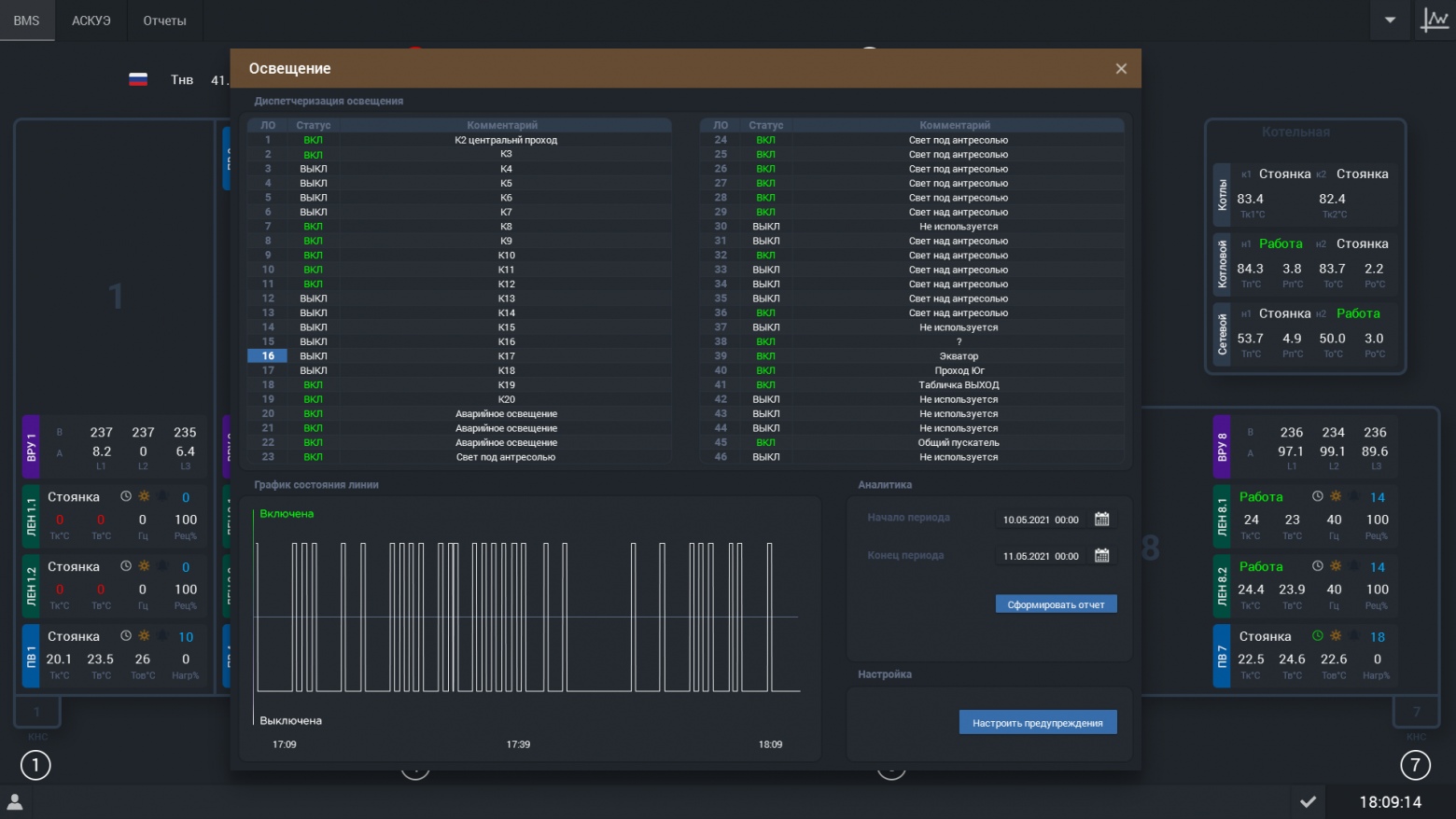Click clock icon in ЛЕН 1.1 row
This screenshot has width=1456, height=819.
[126, 496]
